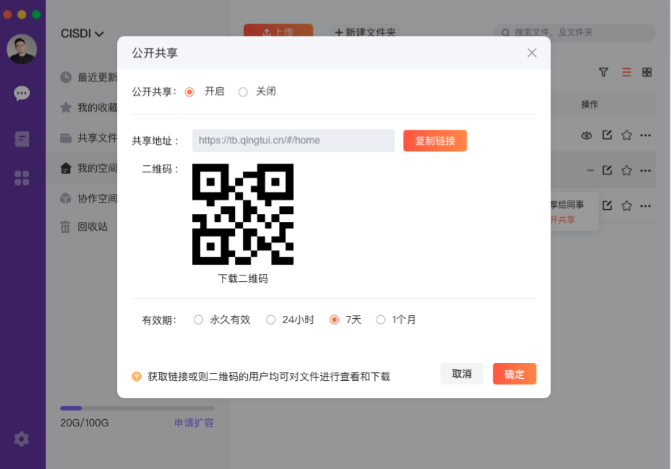The width and height of the screenshot is (671, 469).
Task: Select 7天 validity option
Action: coord(334,320)
